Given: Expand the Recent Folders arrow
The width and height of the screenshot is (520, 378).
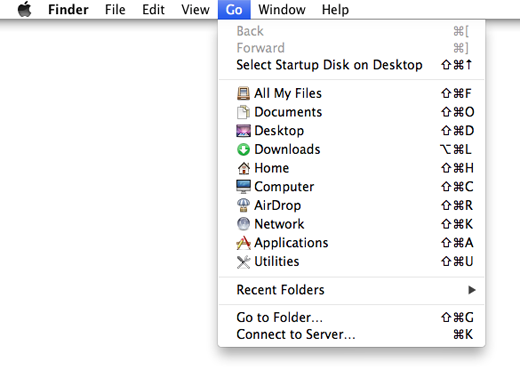Looking at the screenshot, I should [x=472, y=290].
